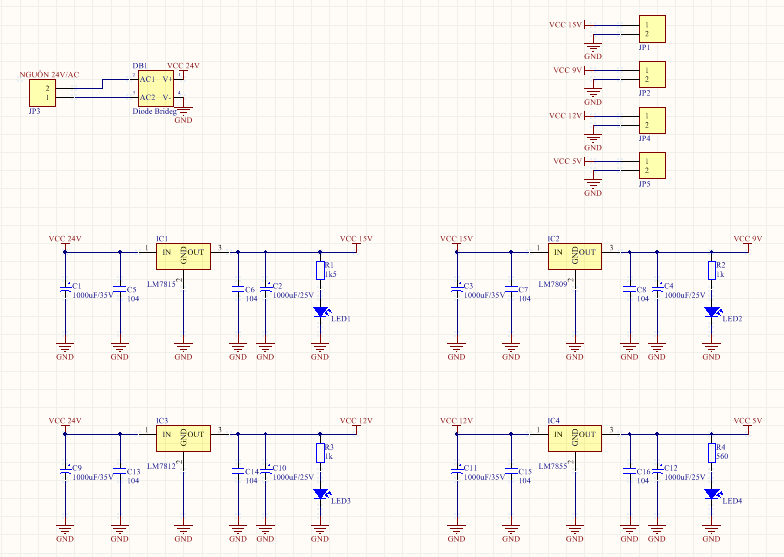Select capacitor C2 symbol

(x=266, y=288)
